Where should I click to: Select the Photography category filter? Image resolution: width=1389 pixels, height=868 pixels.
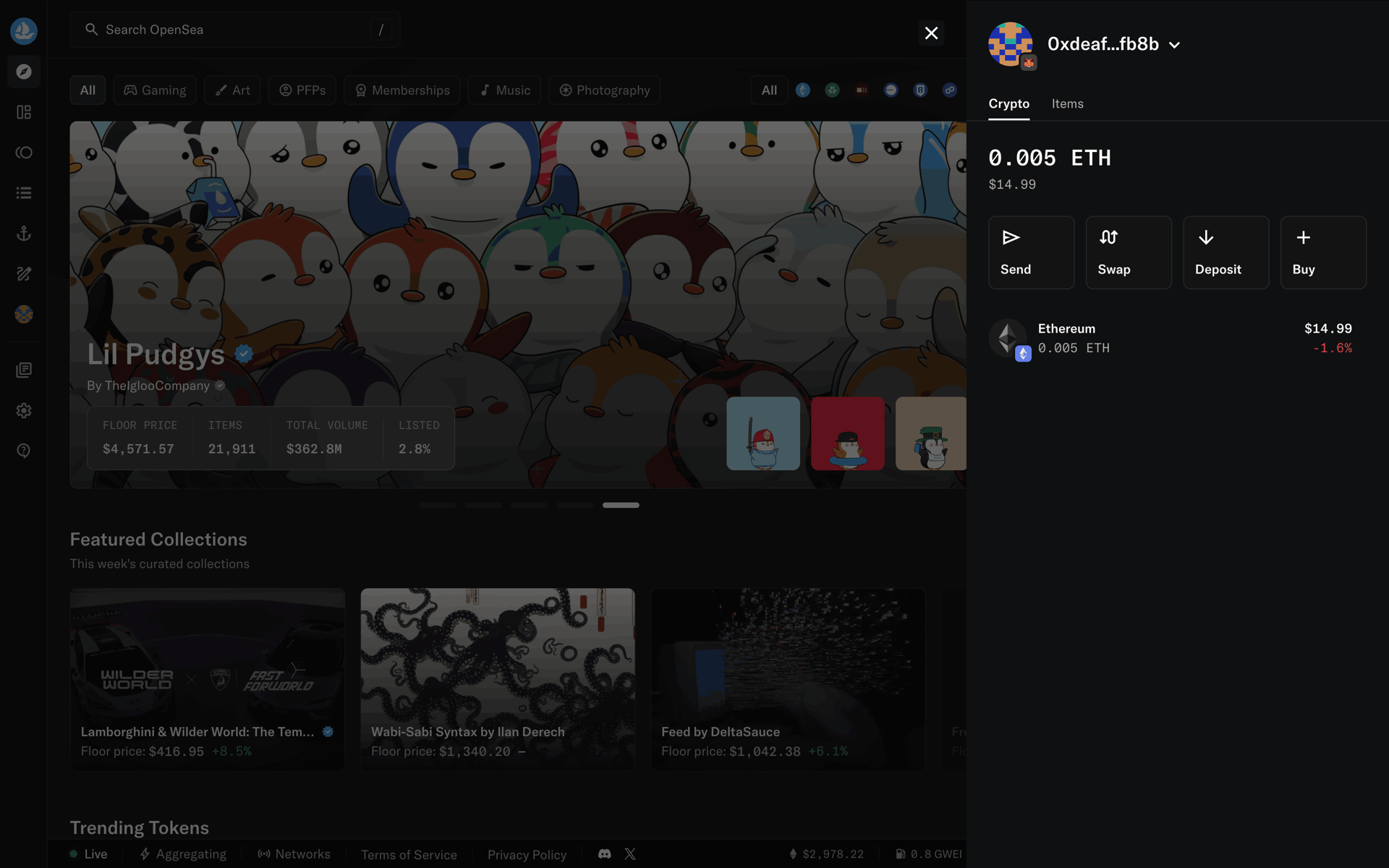[605, 90]
